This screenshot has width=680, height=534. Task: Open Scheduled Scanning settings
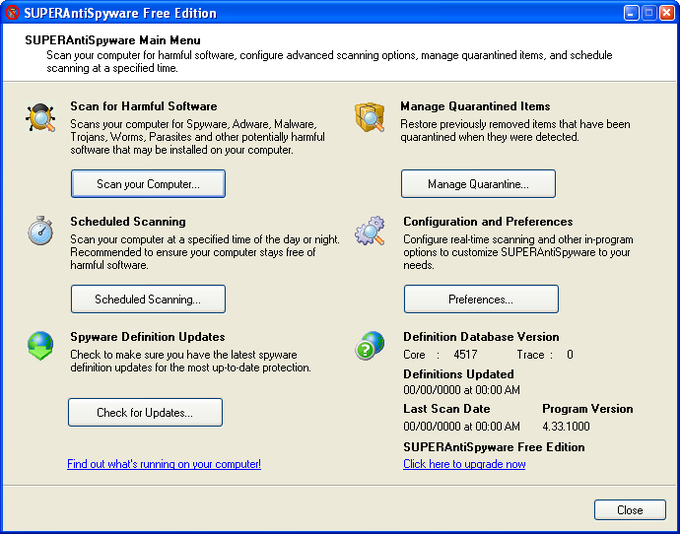click(x=148, y=299)
